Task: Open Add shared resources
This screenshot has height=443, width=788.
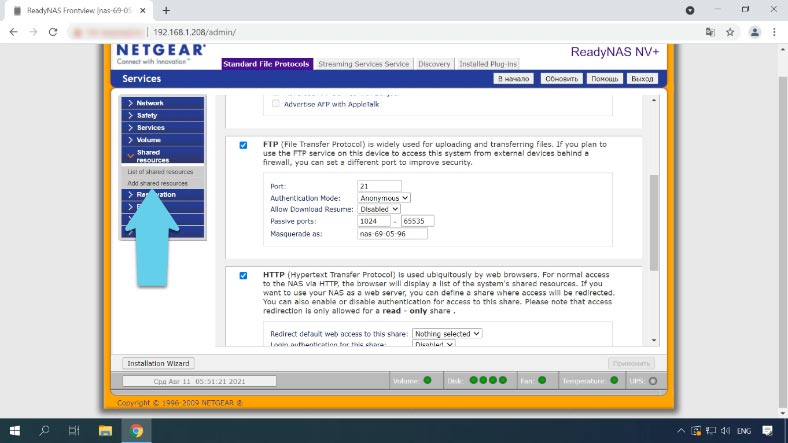Action: [157, 183]
